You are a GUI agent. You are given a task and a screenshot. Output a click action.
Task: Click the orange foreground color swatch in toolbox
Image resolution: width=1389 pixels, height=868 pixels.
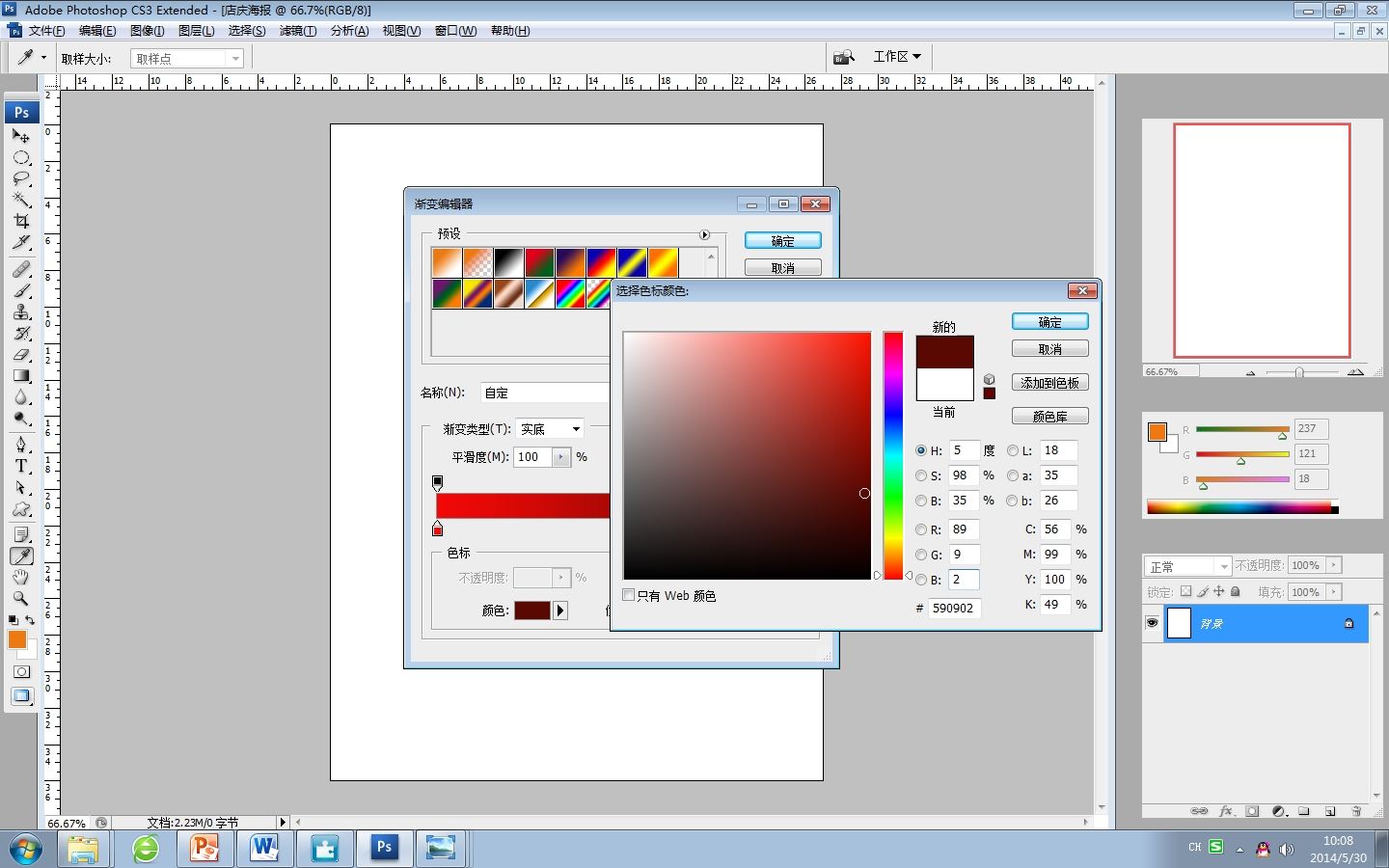click(x=17, y=639)
